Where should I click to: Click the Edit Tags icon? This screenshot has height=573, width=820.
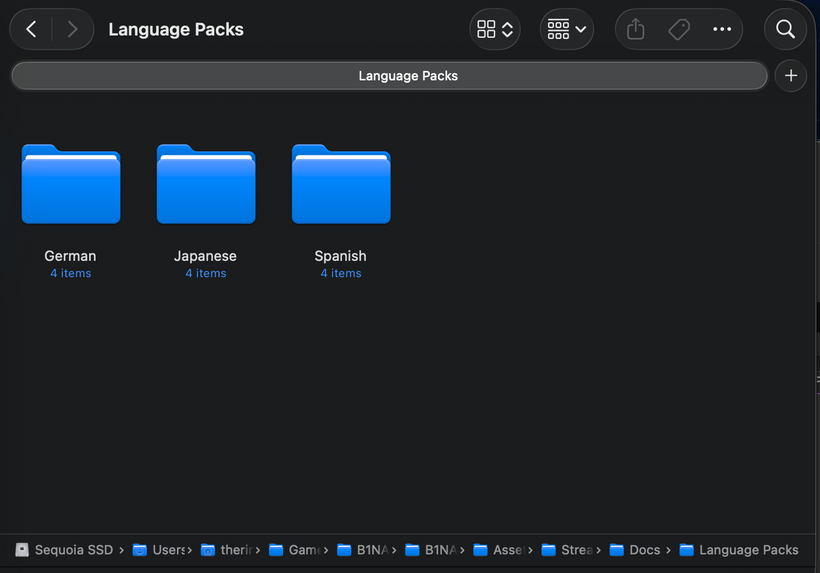tap(679, 30)
